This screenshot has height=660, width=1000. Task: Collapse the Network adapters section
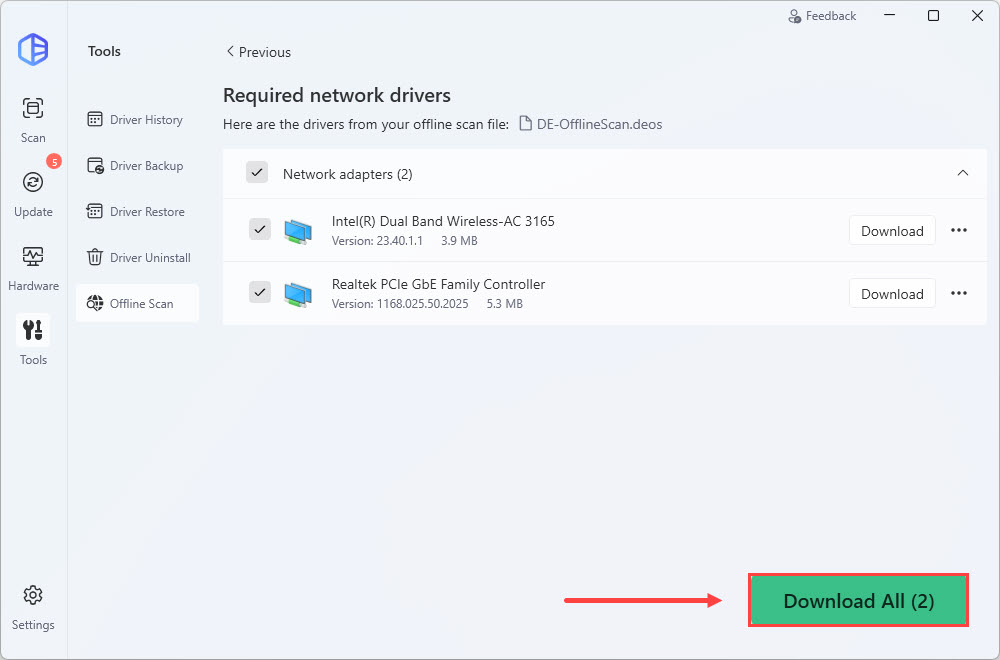pos(962,173)
